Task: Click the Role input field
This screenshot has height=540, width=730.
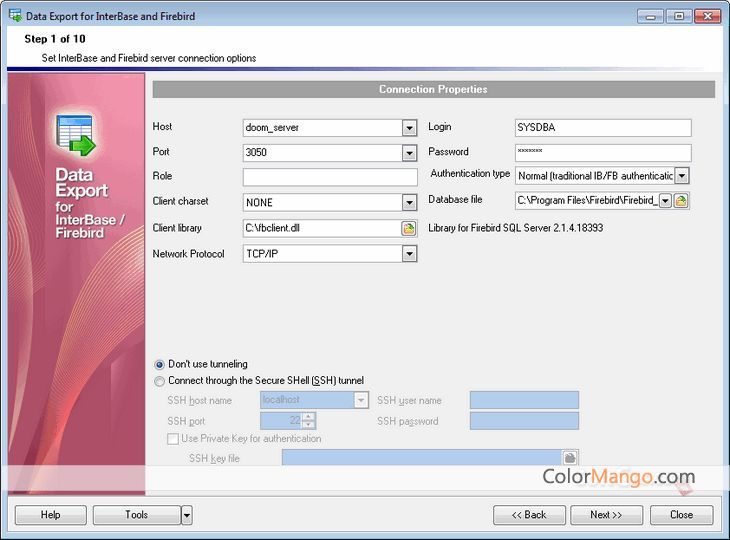Action: 330,177
